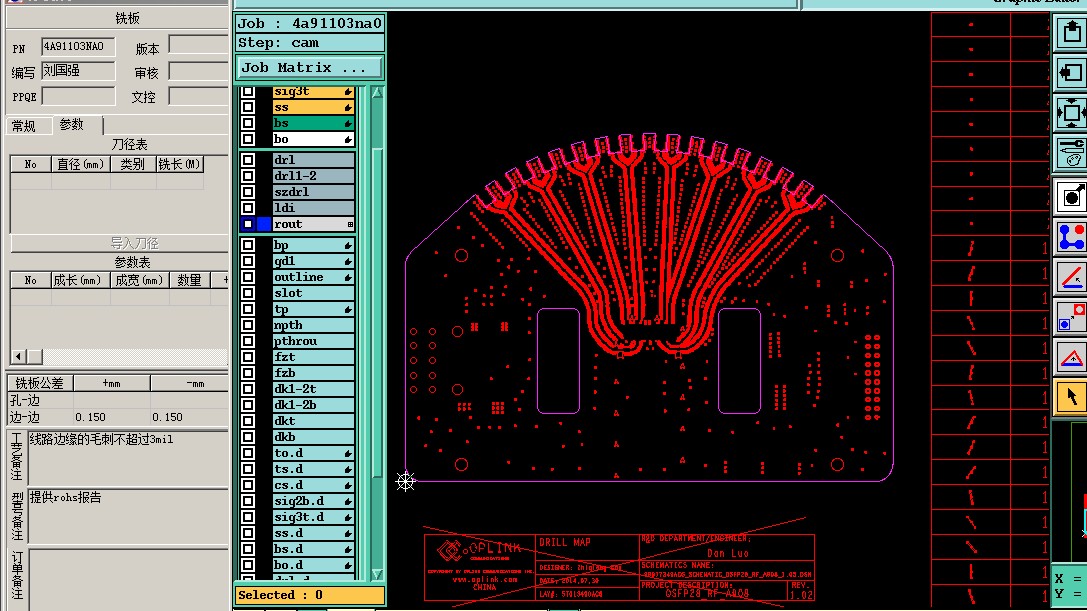Click the hand icon on the bp layer
Image resolution: width=1087 pixels, height=611 pixels.
348,246
